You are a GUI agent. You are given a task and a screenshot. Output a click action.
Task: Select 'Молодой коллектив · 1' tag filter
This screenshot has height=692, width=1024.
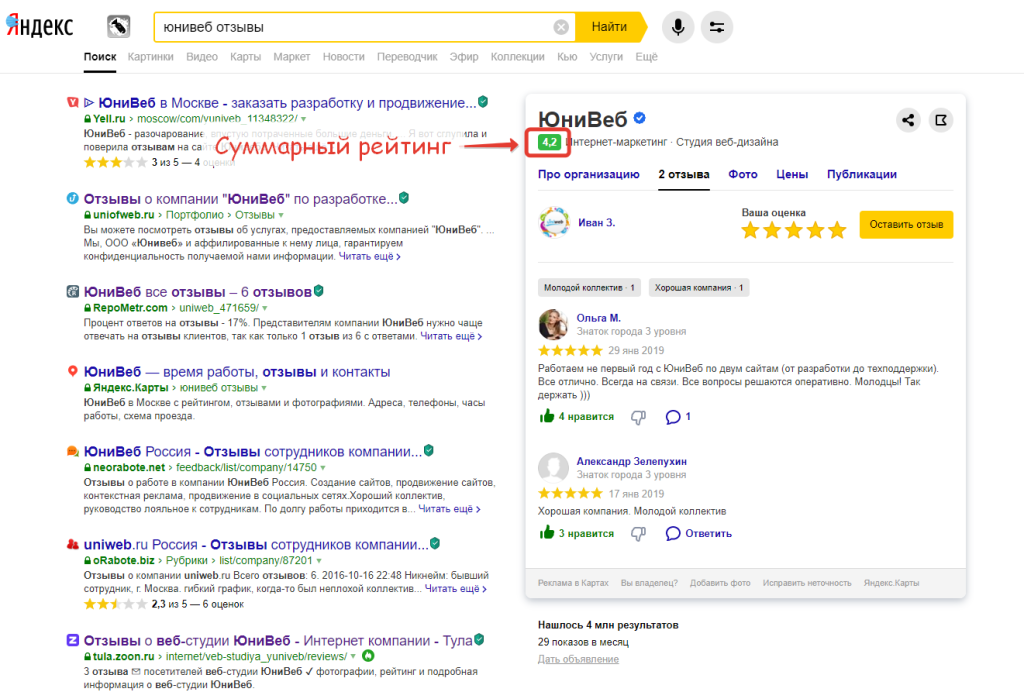589,288
